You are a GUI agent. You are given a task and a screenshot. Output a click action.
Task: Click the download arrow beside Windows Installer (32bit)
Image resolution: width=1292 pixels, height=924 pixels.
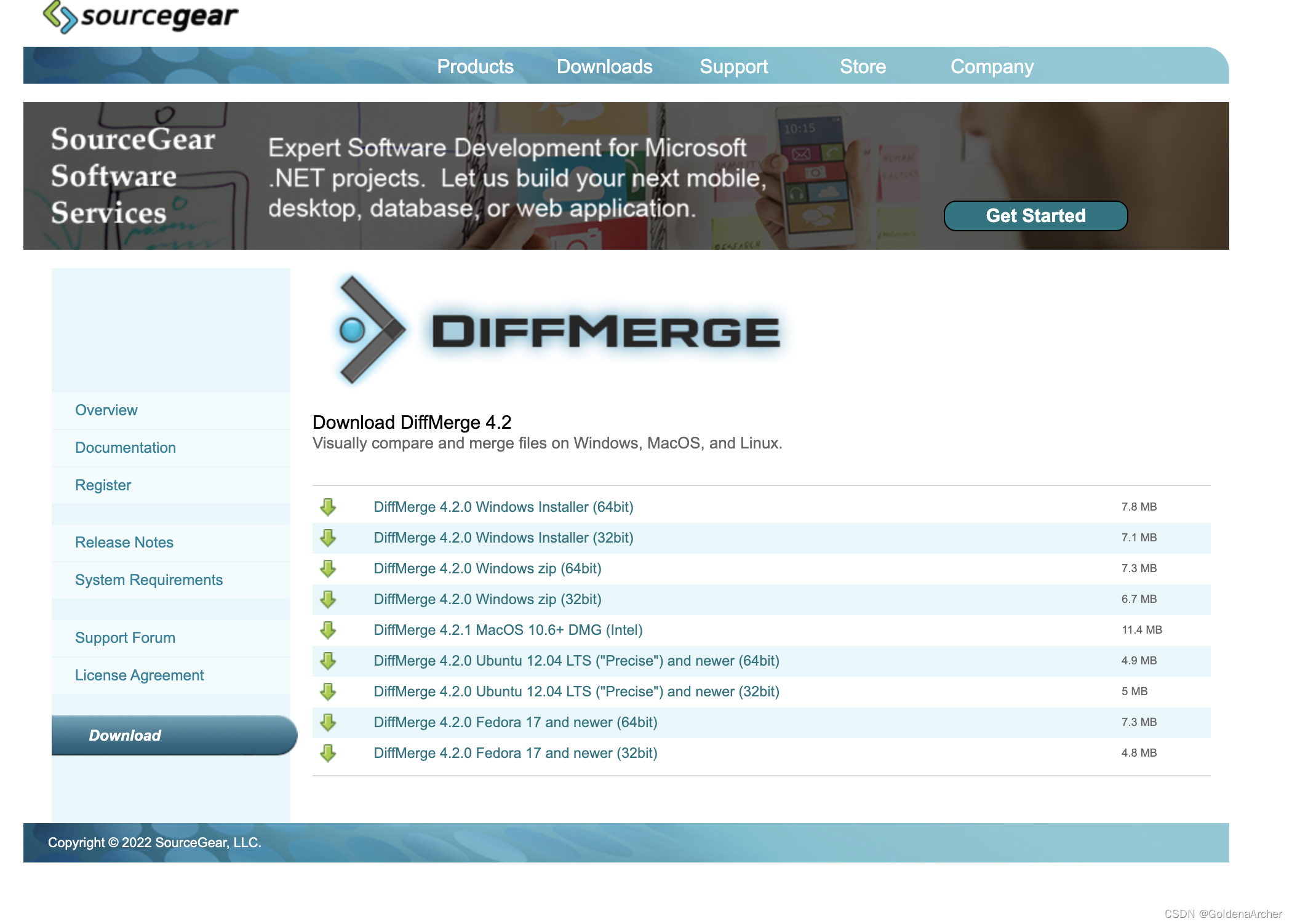click(x=328, y=537)
